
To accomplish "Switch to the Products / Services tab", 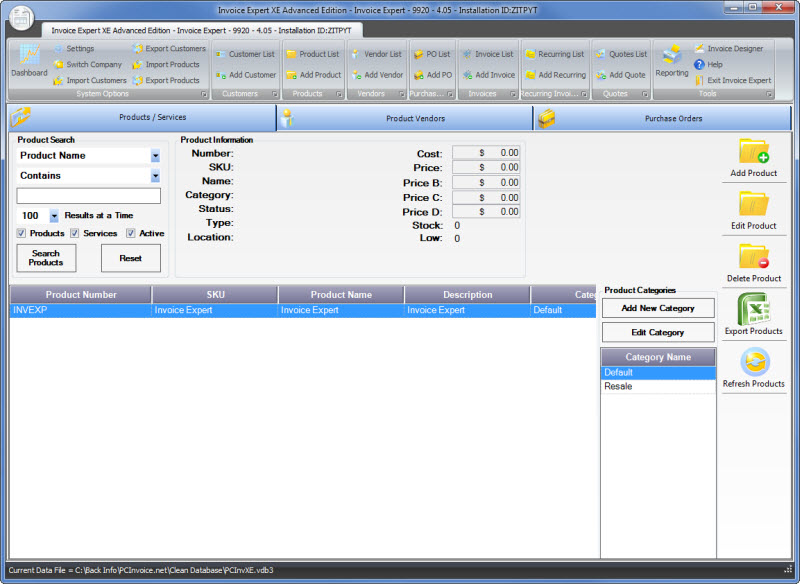I will click(142, 117).
